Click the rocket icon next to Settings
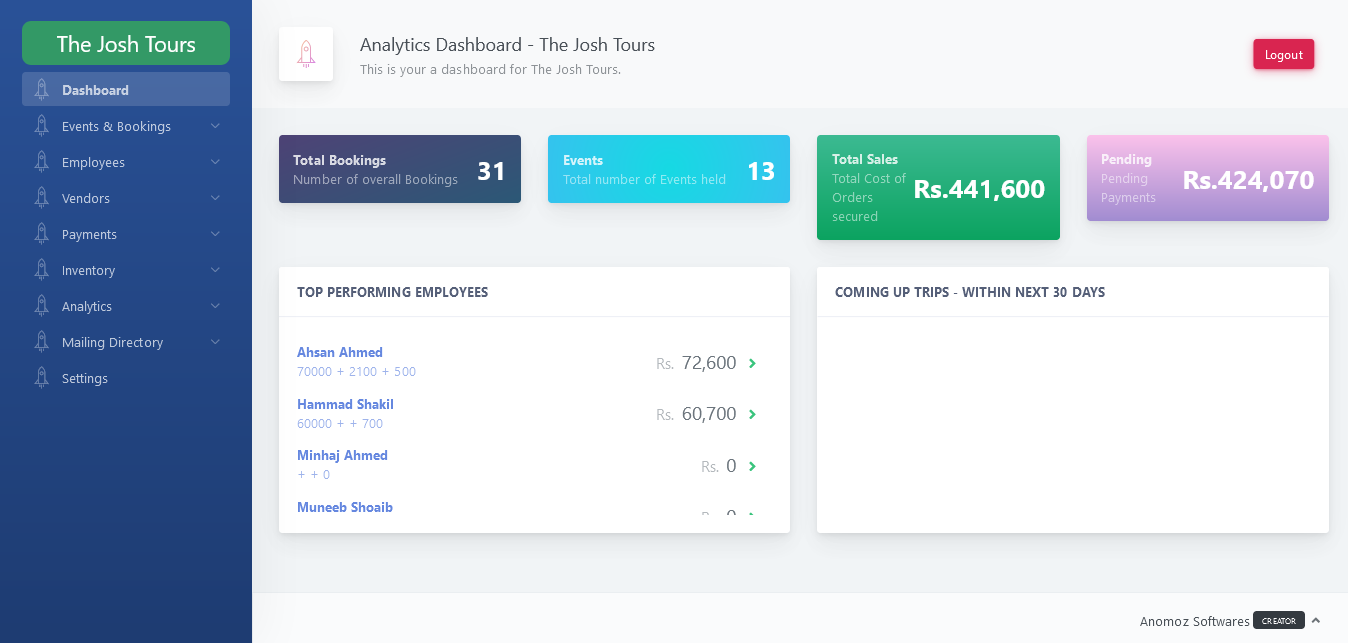The height and width of the screenshot is (643, 1348). tap(41, 378)
